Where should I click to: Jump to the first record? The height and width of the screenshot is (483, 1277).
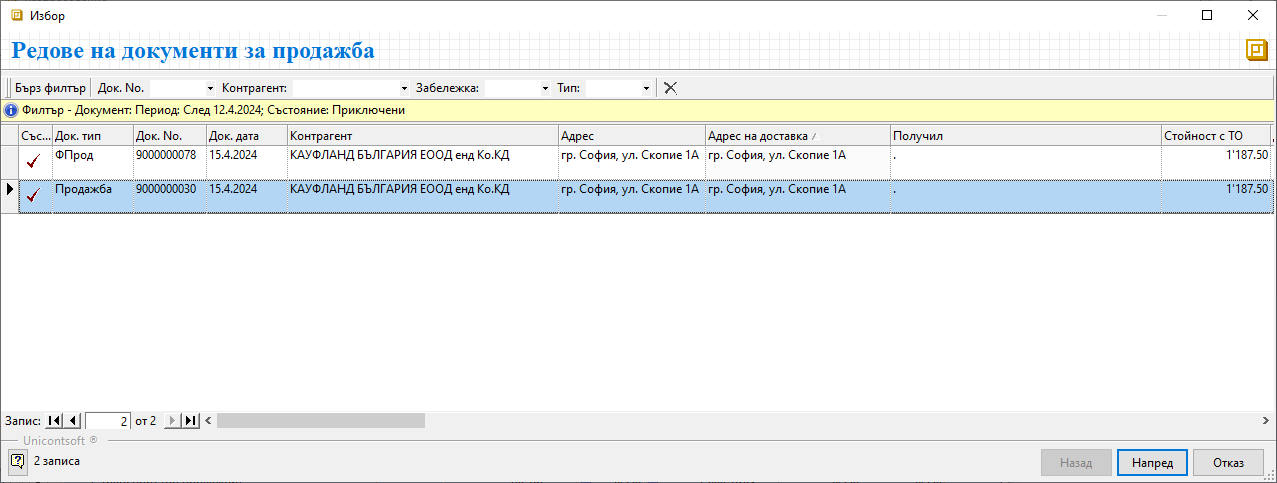pos(54,421)
